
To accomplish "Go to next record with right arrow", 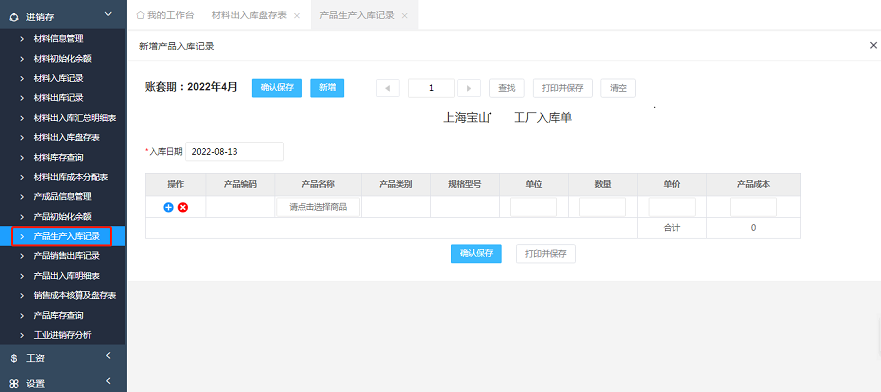I will tap(469, 88).
